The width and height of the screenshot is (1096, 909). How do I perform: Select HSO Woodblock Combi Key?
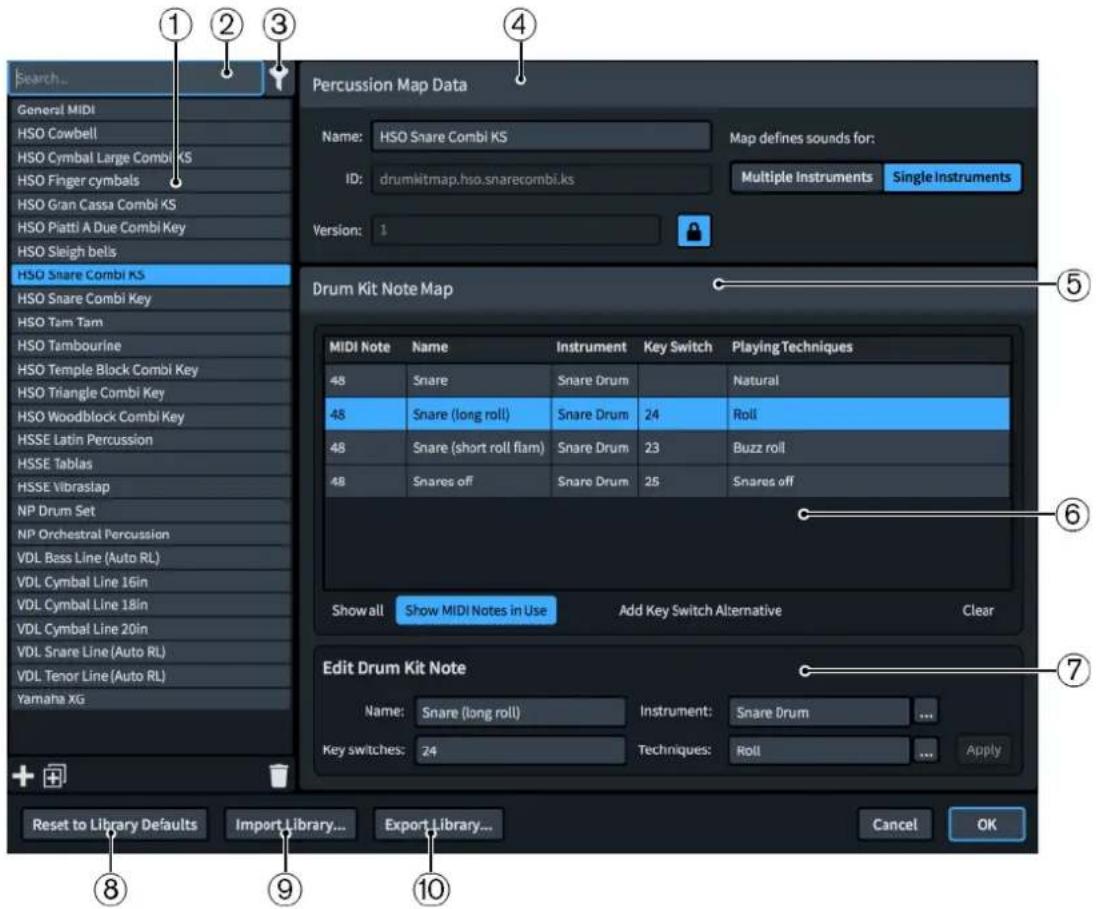tap(150, 417)
